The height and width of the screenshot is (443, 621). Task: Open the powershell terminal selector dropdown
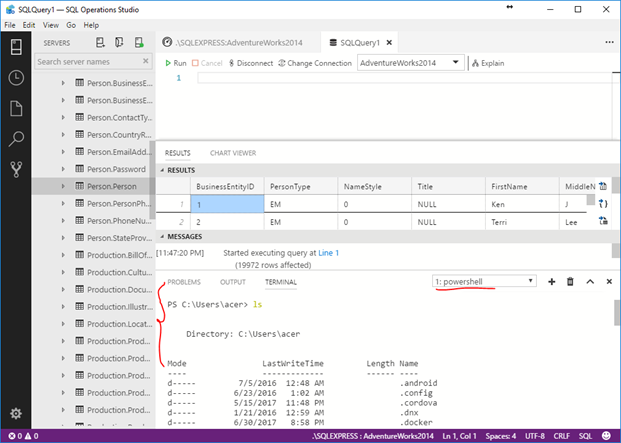click(x=484, y=281)
